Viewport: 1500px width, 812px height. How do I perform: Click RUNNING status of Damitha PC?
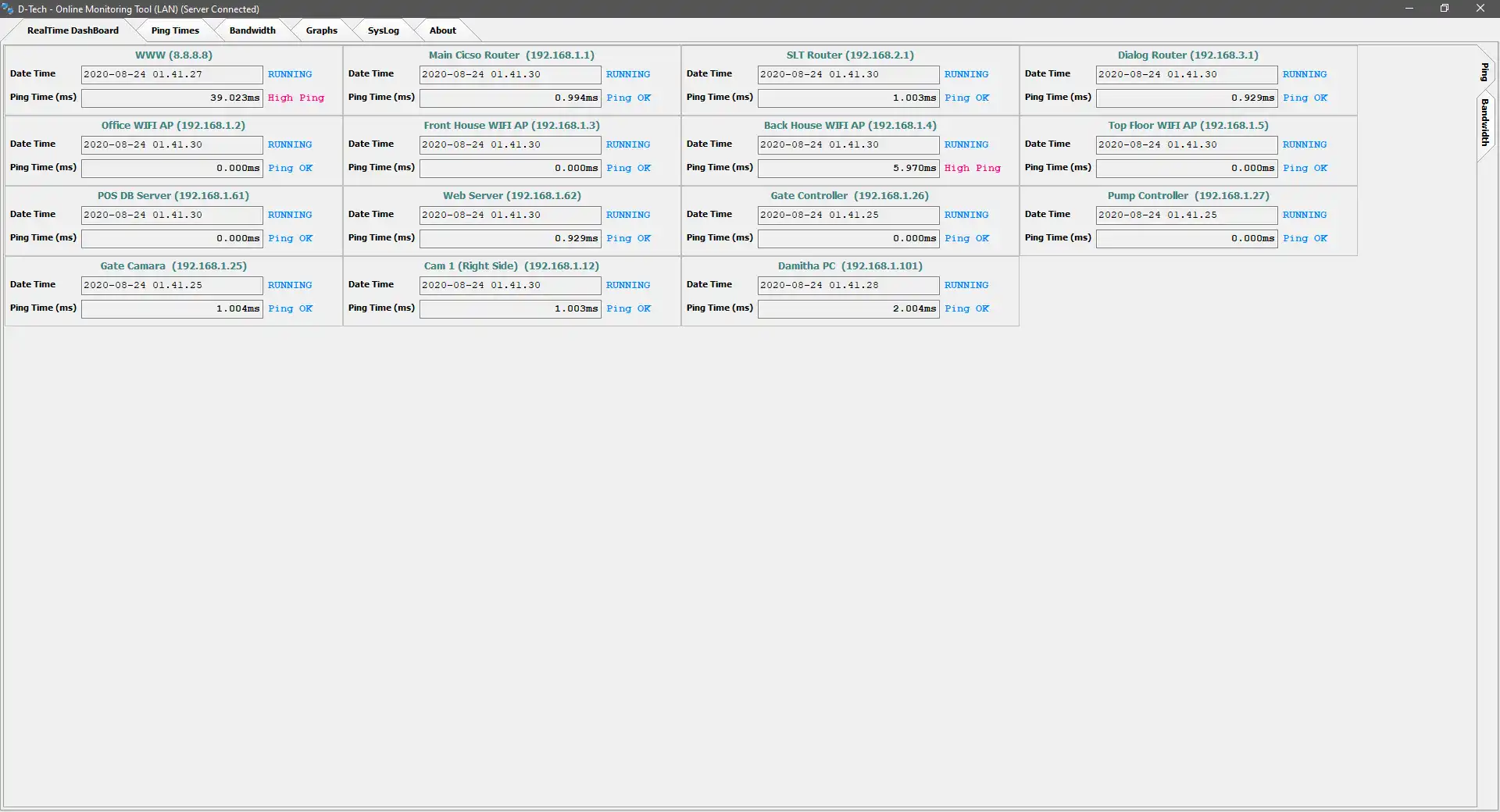coord(966,286)
